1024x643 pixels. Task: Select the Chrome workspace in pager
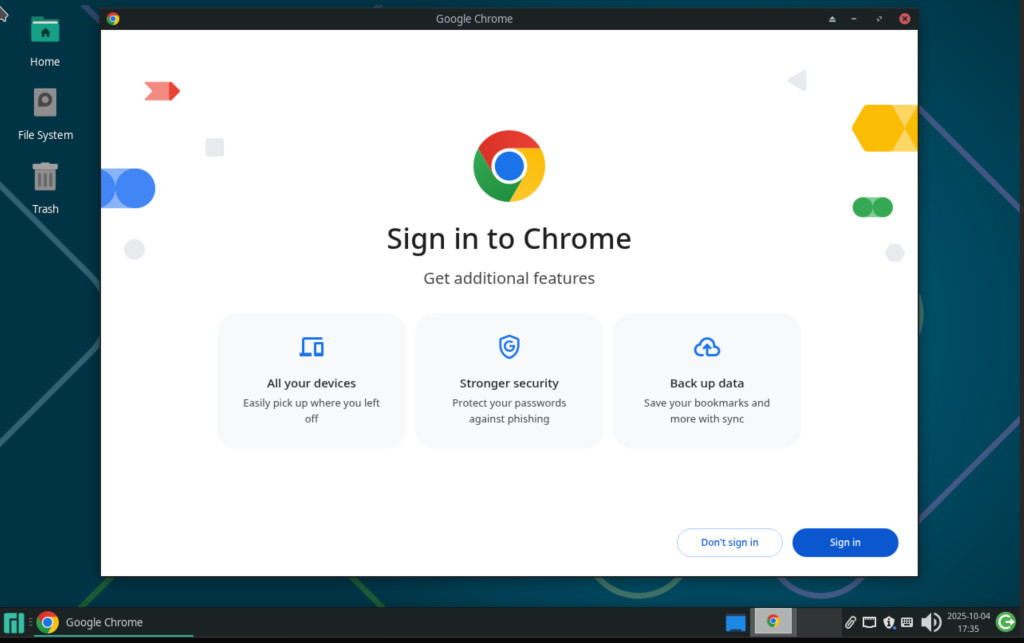pos(773,622)
